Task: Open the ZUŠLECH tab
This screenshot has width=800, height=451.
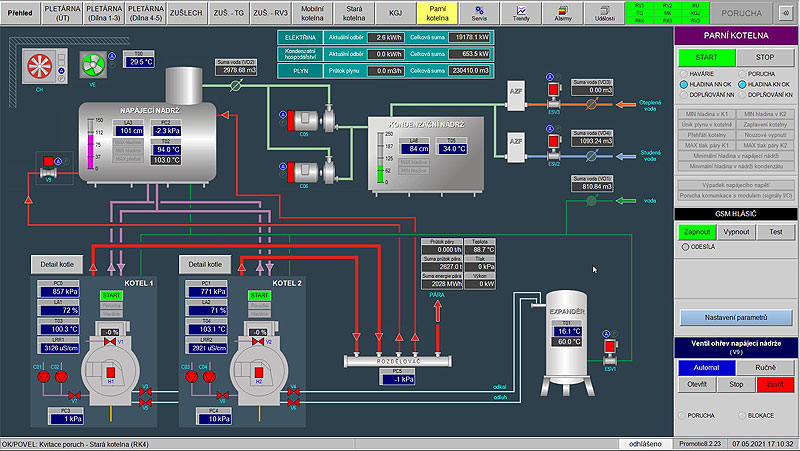Action: click(x=186, y=13)
